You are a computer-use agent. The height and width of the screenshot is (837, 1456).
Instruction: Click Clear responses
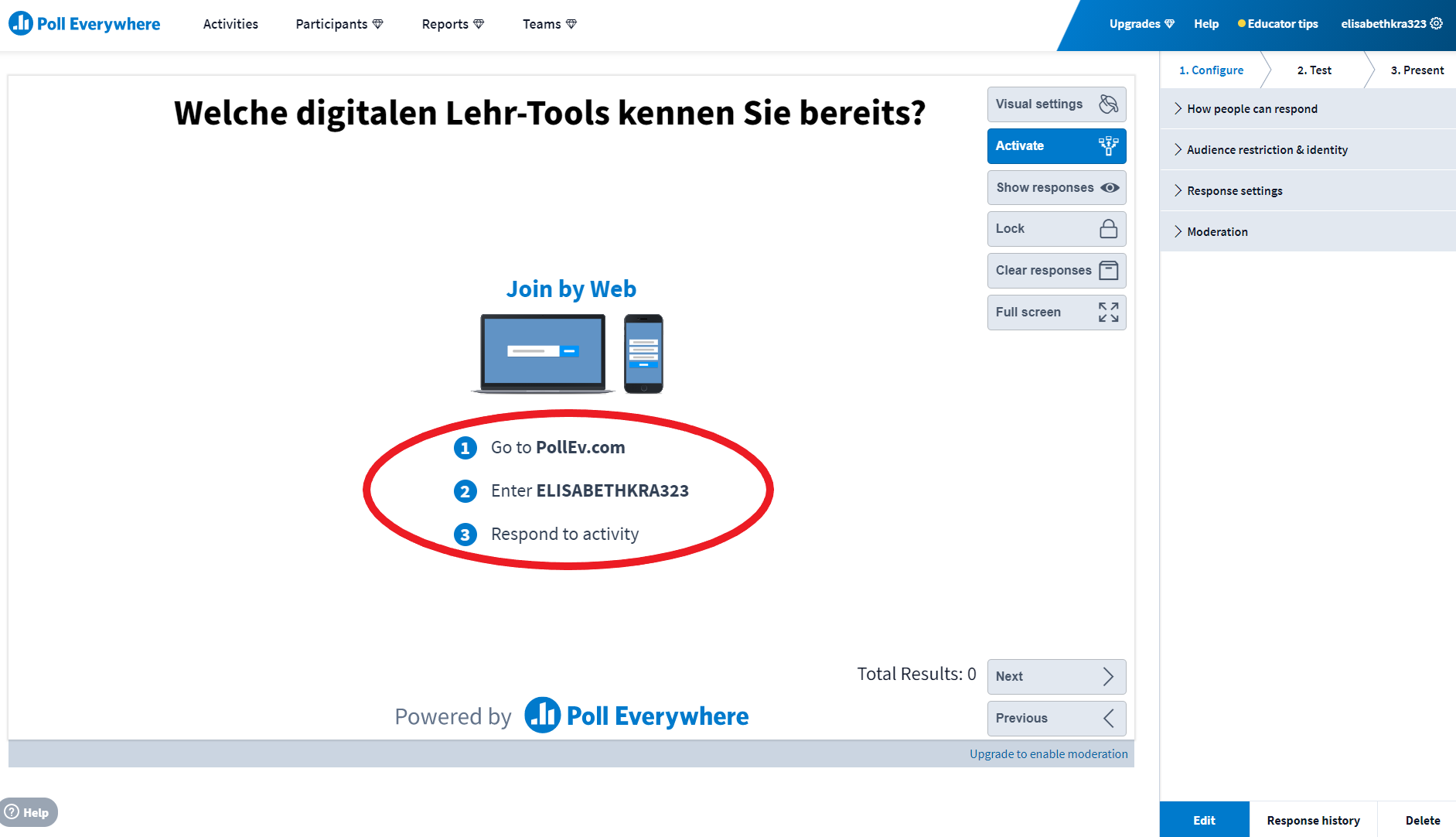(1056, 271)
